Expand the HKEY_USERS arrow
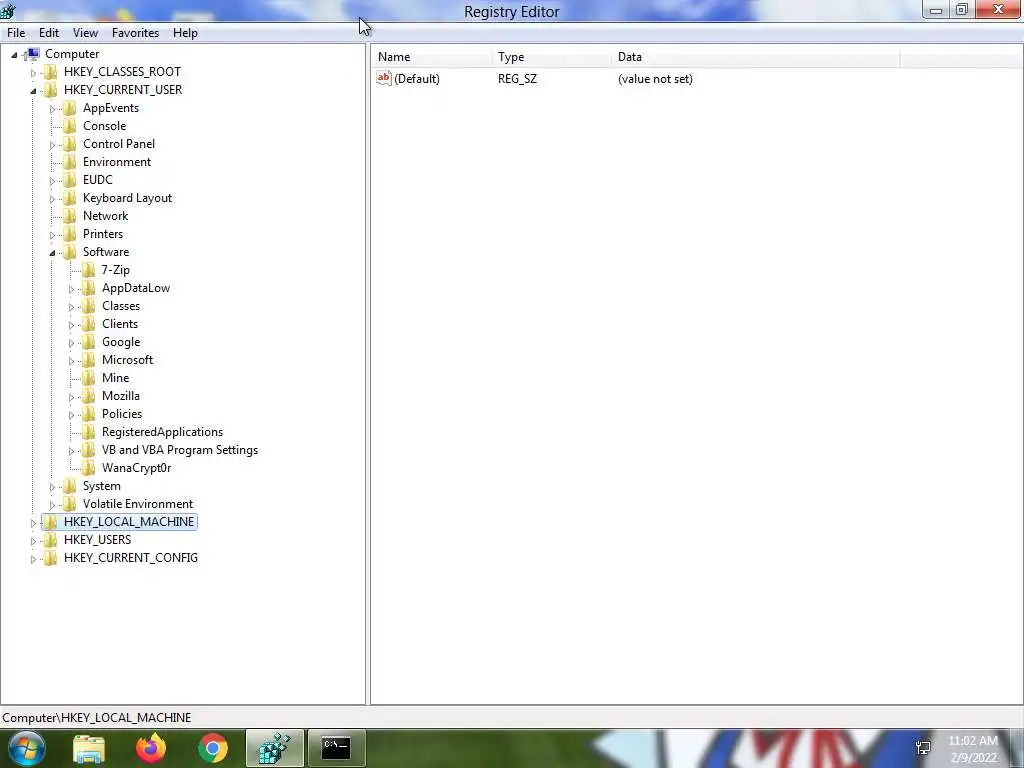 (33, 541)
